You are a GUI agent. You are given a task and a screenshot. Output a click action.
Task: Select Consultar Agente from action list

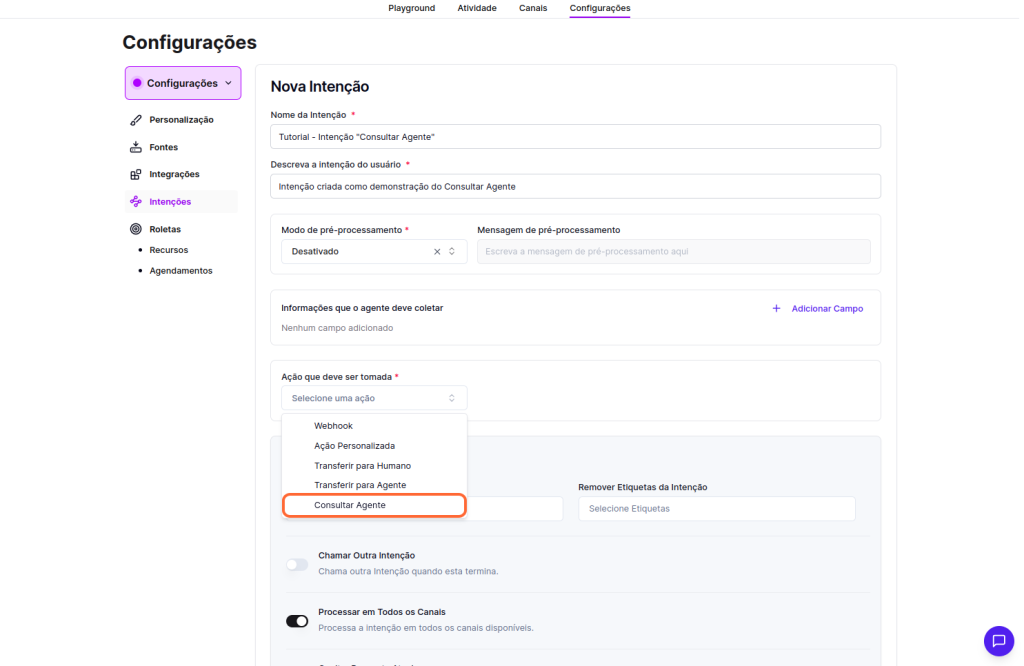click(350, 505)
